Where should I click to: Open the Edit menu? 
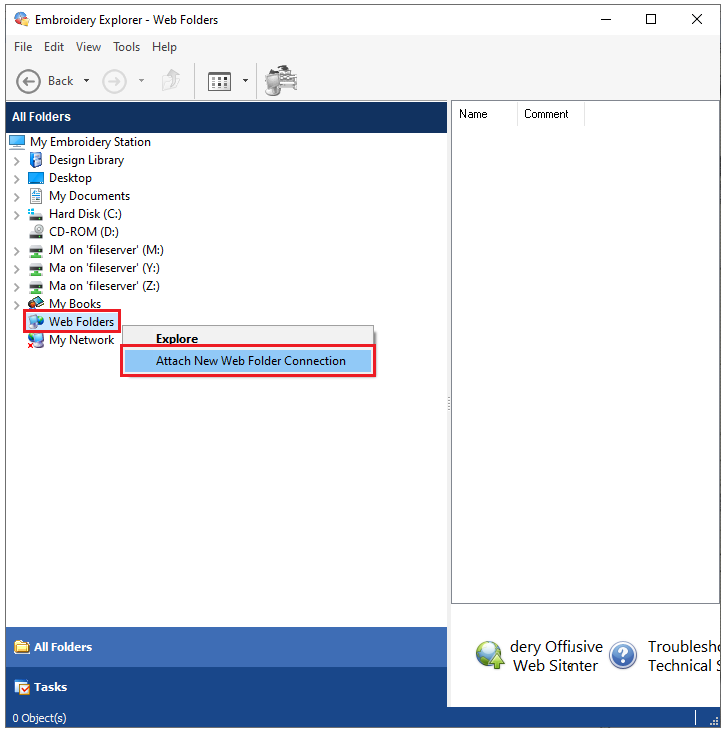[54, 47]
